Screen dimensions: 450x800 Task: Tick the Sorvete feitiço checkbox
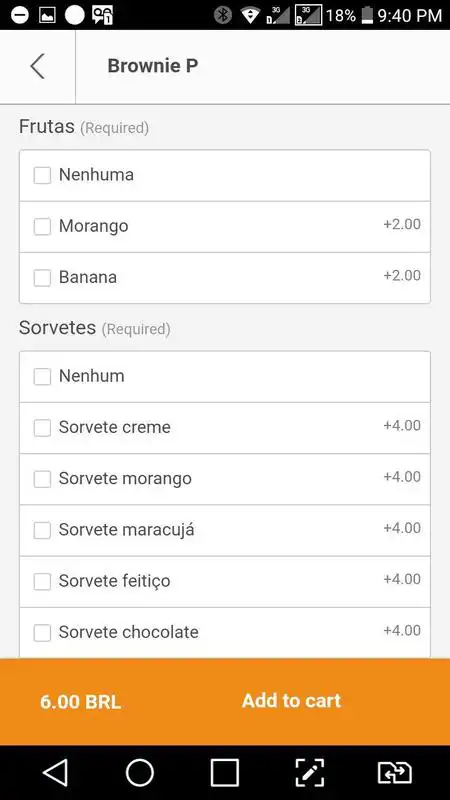click(42, 582)
